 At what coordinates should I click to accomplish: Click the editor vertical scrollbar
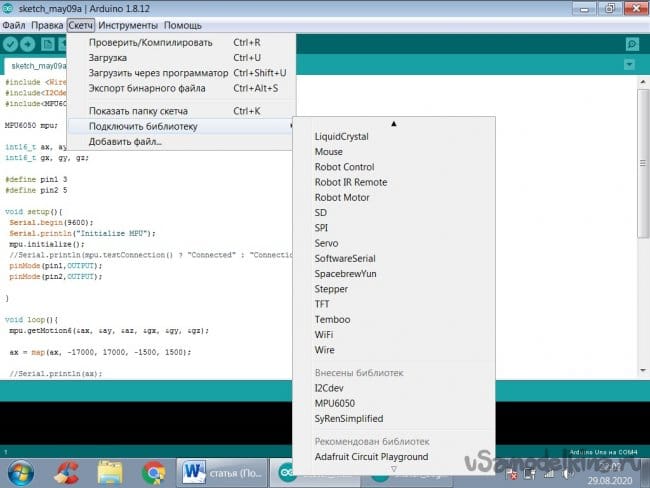(643, 230)
